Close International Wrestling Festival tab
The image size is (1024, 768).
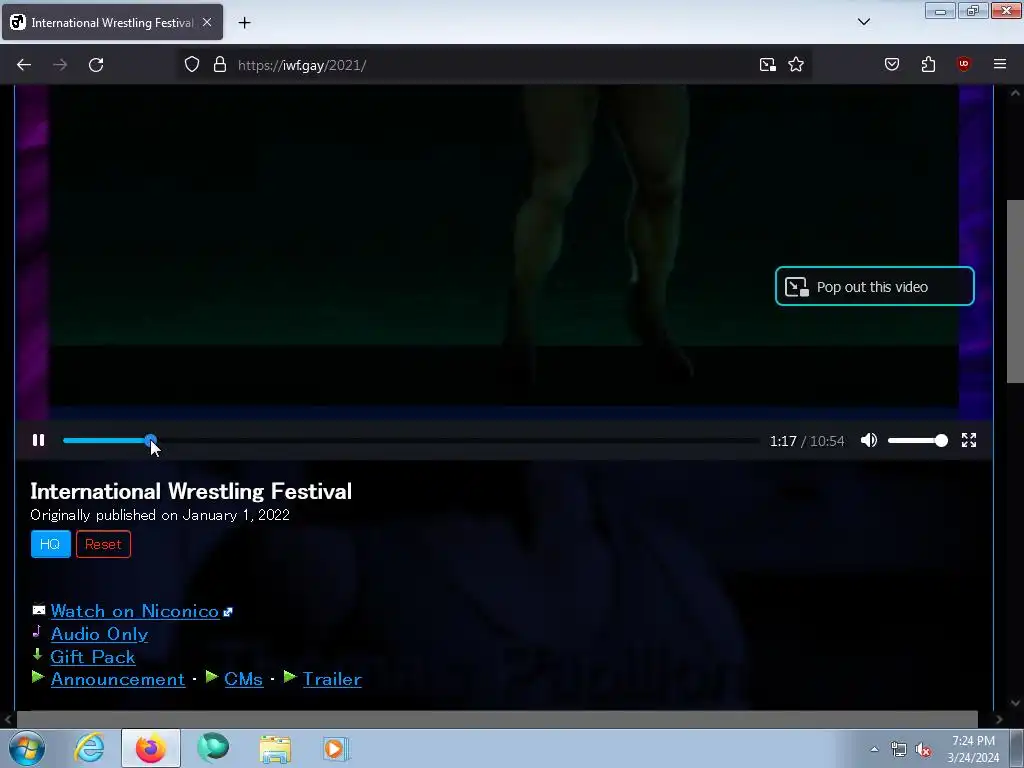207,23
